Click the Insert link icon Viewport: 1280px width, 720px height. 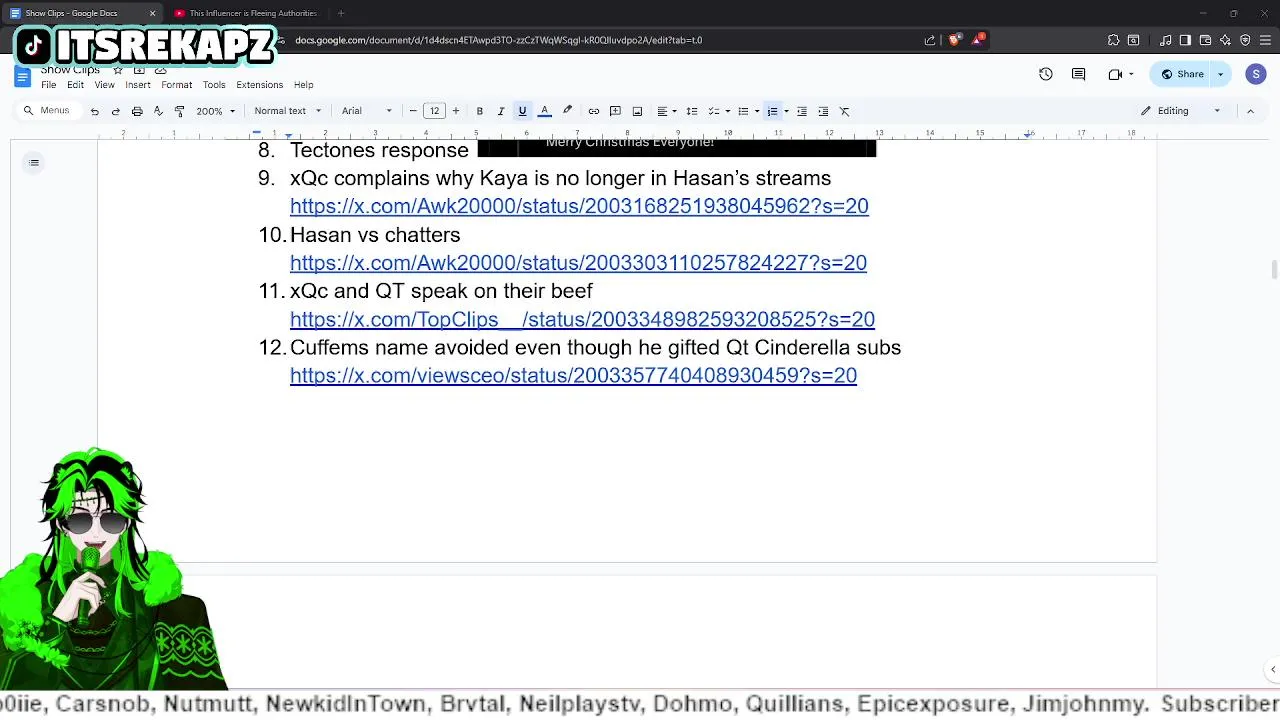click(594, 111)
